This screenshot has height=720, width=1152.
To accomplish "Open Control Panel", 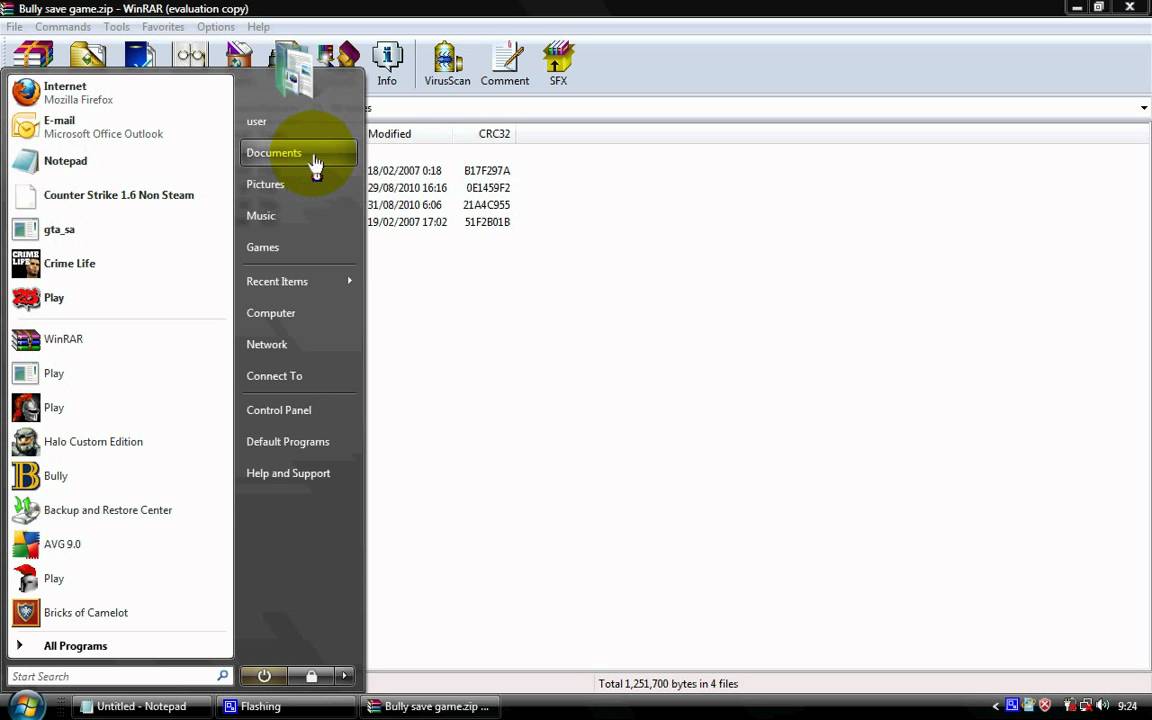I will click(x=298, y=410).
